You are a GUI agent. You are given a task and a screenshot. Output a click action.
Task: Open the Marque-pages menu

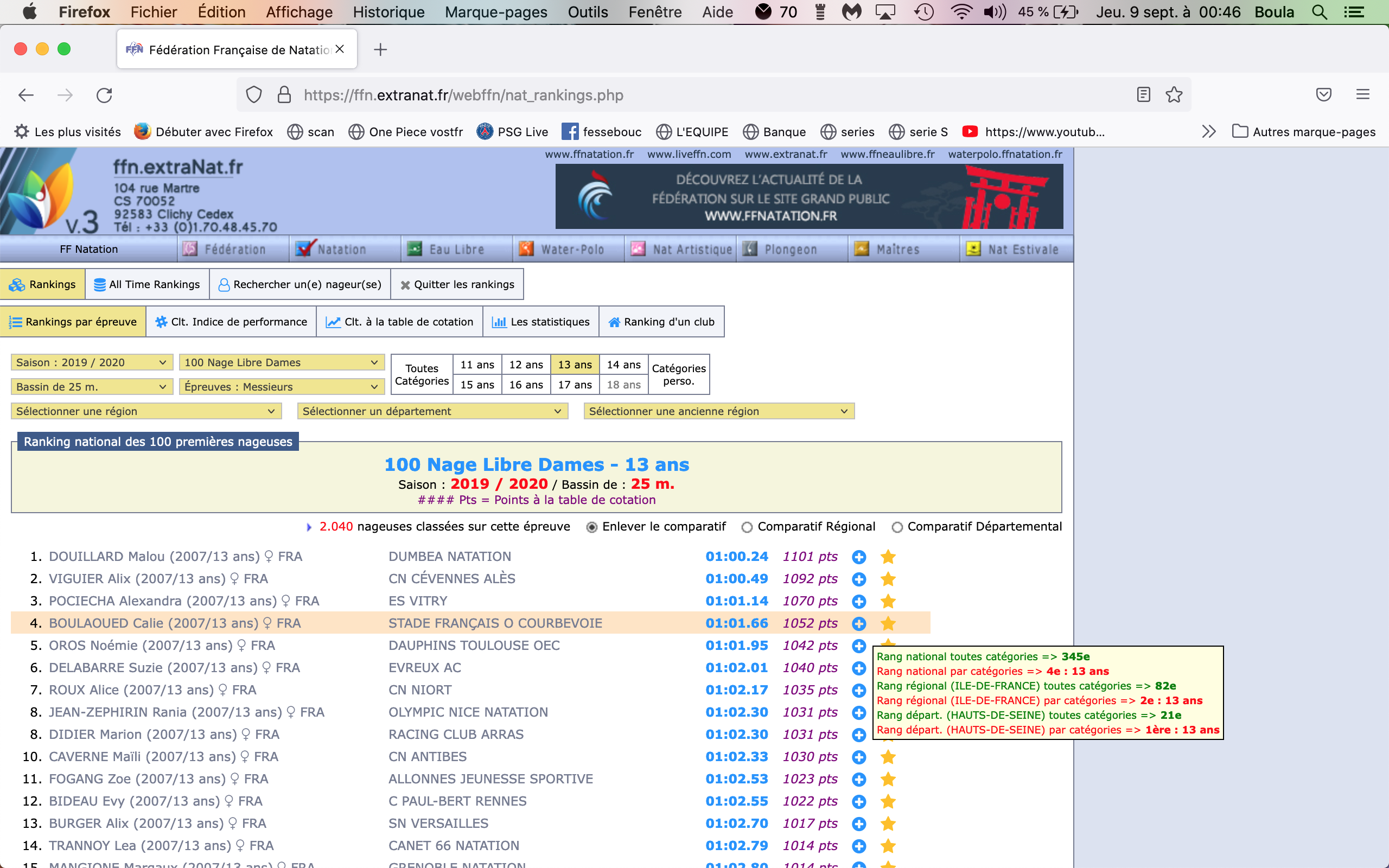point(496,12)
